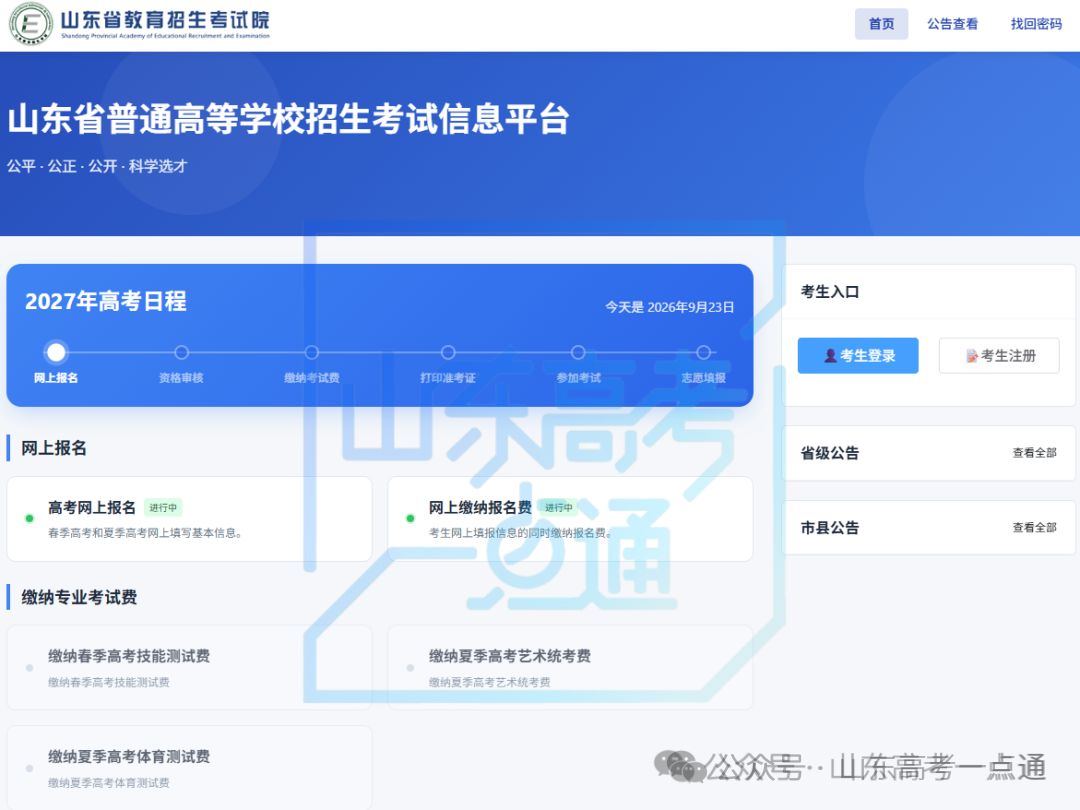
Task: Open the 网上缴纳报名费 card
Action: click(x=570, y=519)
